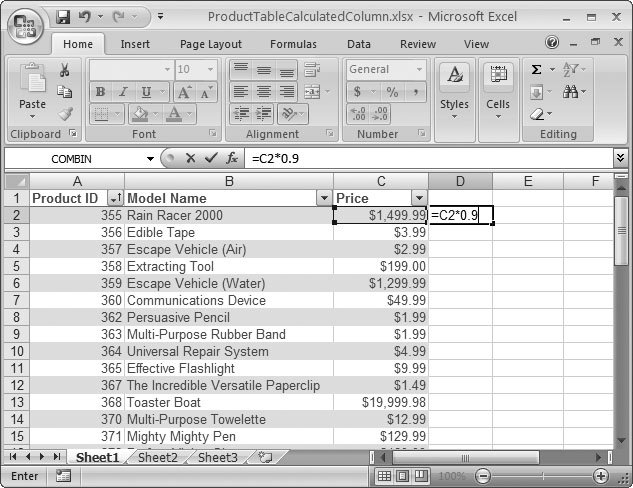Launch the Alignment dialog launcher
This screenshot has width=633, height=488.
click(330, 133)
